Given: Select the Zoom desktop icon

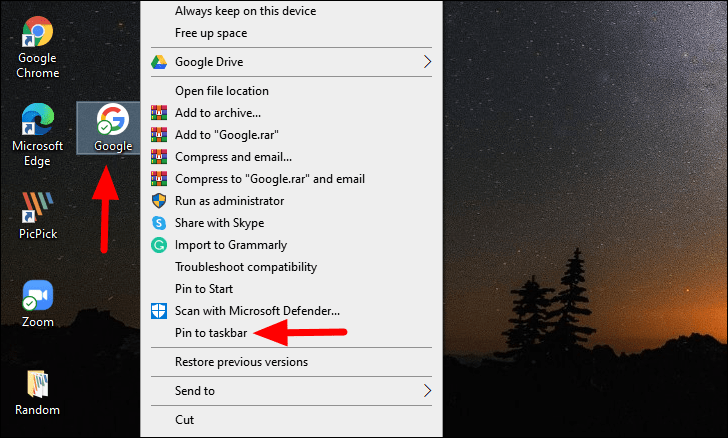Looking at the screenshot, I should [x=38, y=304].
